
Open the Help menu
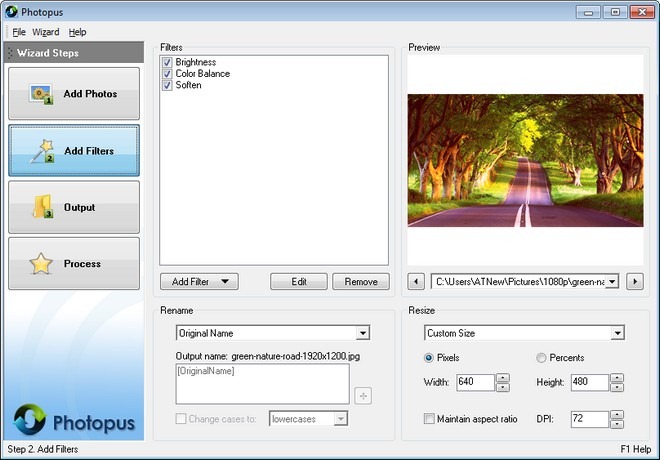coord(77,32)
